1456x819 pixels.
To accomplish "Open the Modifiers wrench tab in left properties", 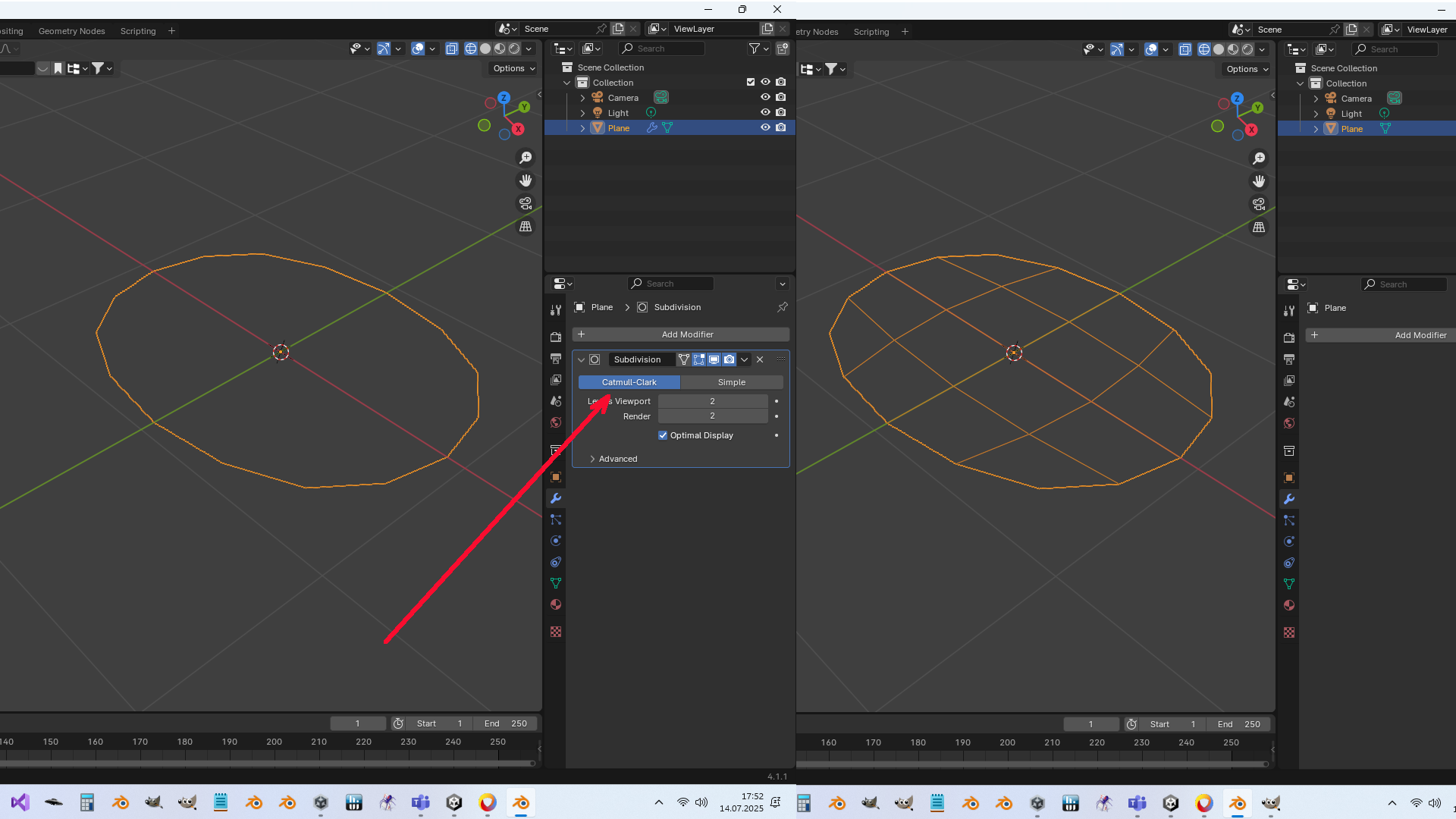I will click(x=556, y=498).
